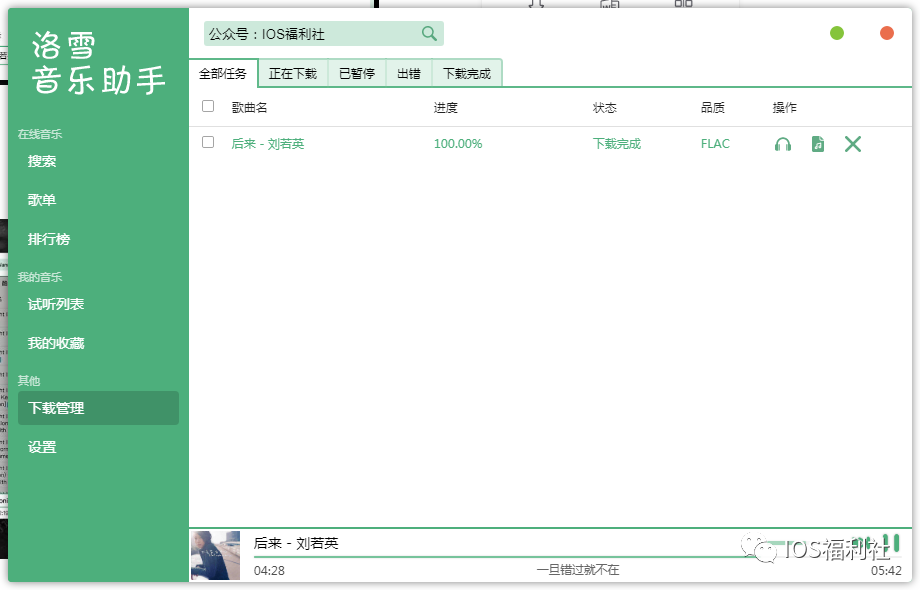Click the album cover thumbnail in player
This screenshot has height=590, width=920.
[216, 555]
